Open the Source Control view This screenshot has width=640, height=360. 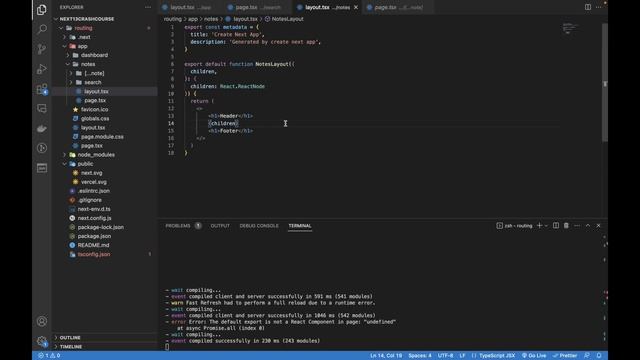42,49
